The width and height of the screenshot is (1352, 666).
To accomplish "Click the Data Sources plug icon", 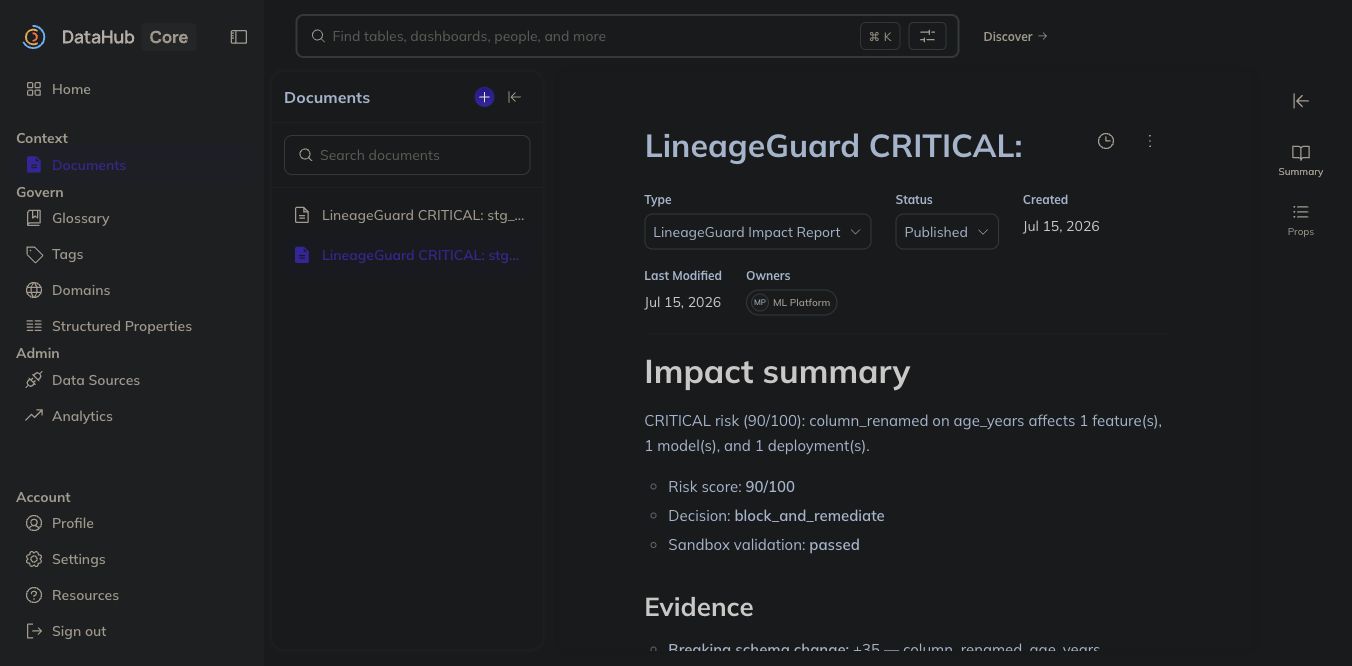I will [x=34, y=380].
